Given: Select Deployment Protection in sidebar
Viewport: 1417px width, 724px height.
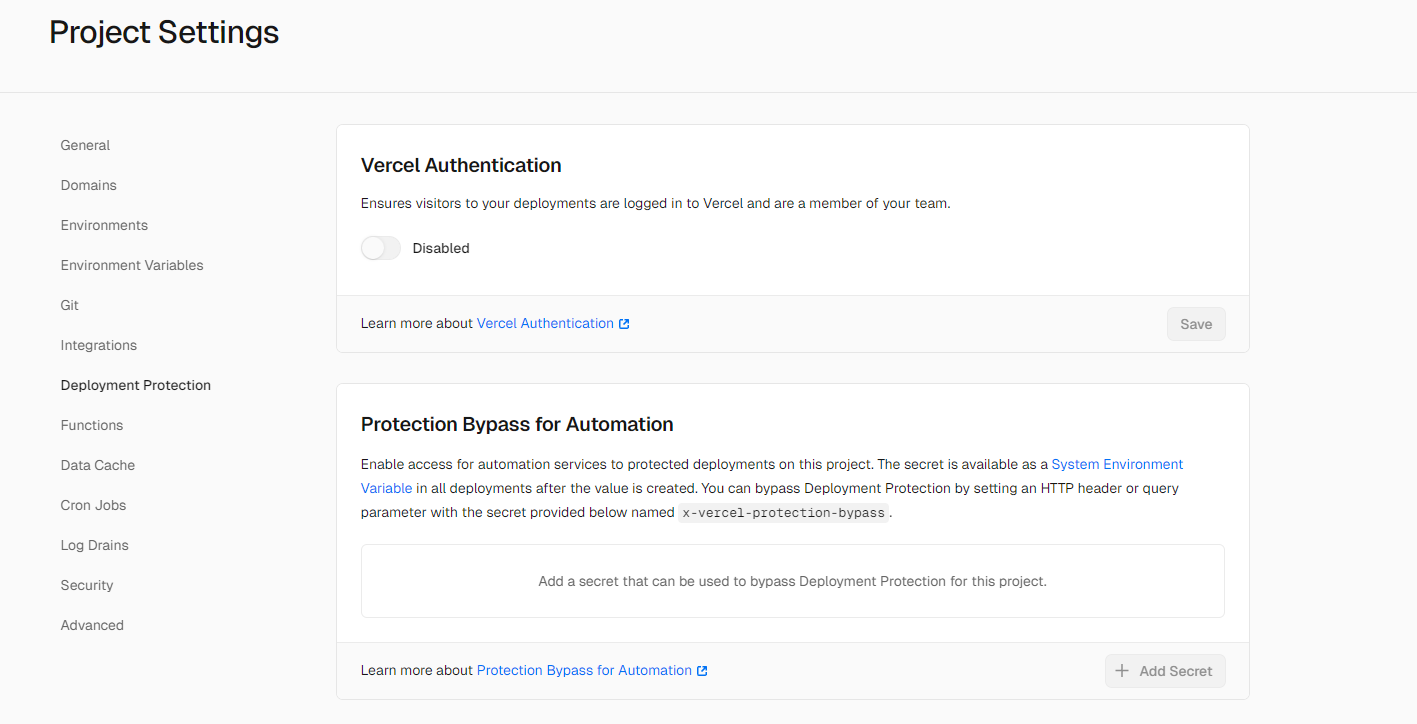Looking at the screenshot, I should click(136, 385).
